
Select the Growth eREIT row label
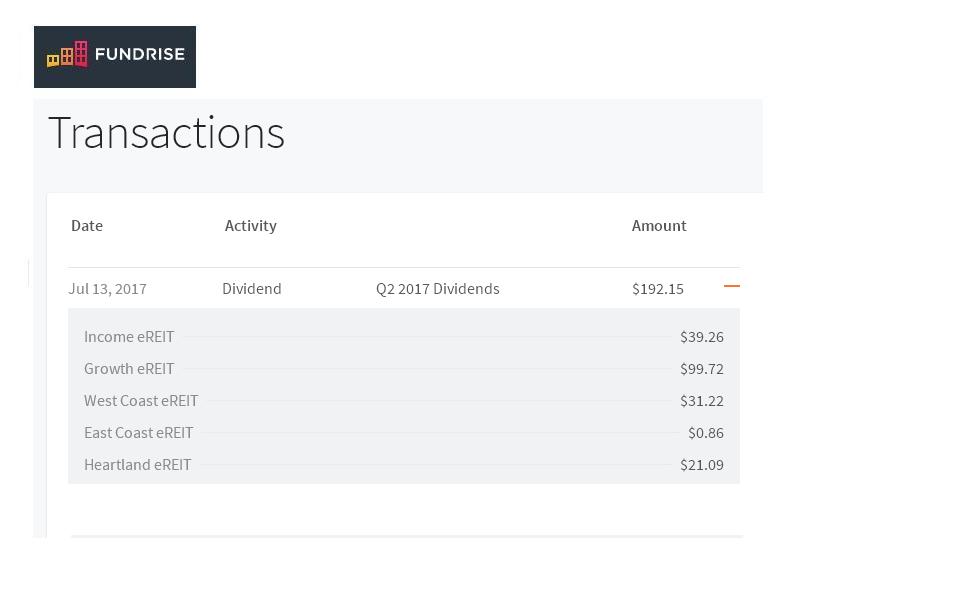(129, 369)
